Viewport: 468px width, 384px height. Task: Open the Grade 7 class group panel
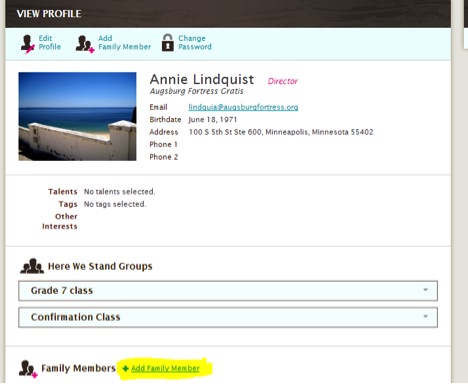point(228,291)
